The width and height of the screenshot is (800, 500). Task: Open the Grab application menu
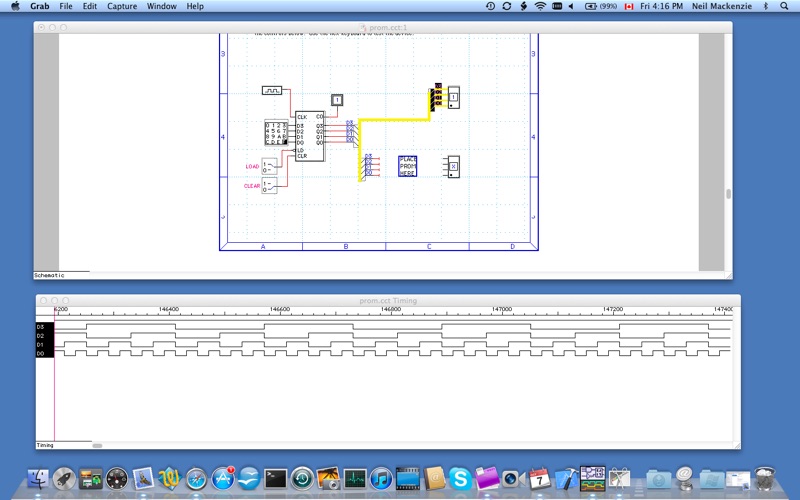(x=40, y=6)
